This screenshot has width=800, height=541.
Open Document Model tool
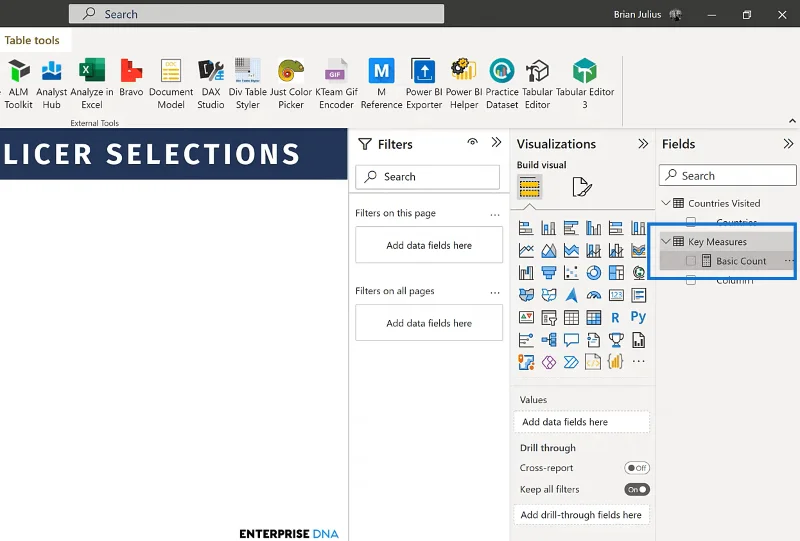[x=171, y=84]
